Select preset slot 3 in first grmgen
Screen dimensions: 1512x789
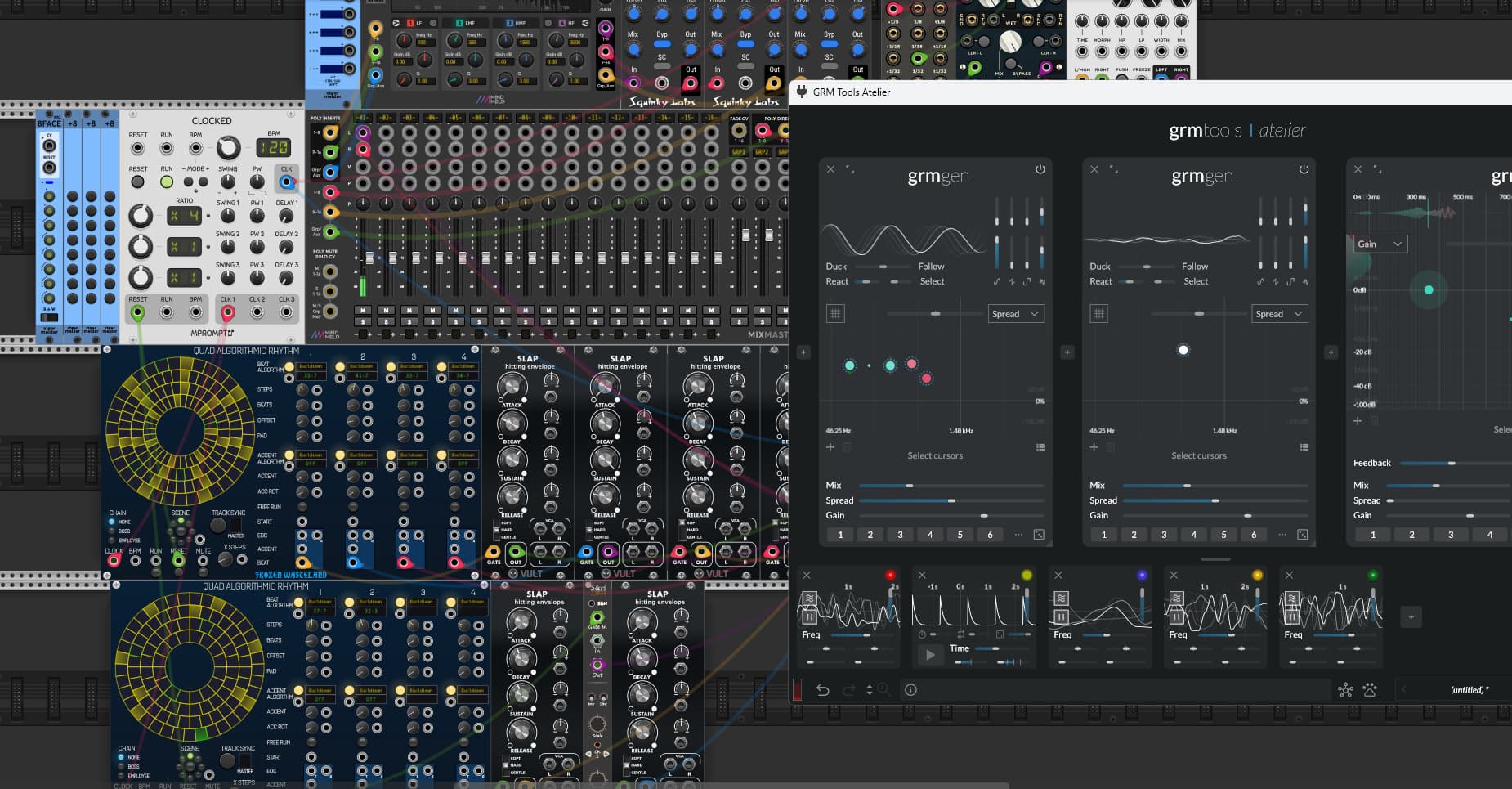point(900,535)
